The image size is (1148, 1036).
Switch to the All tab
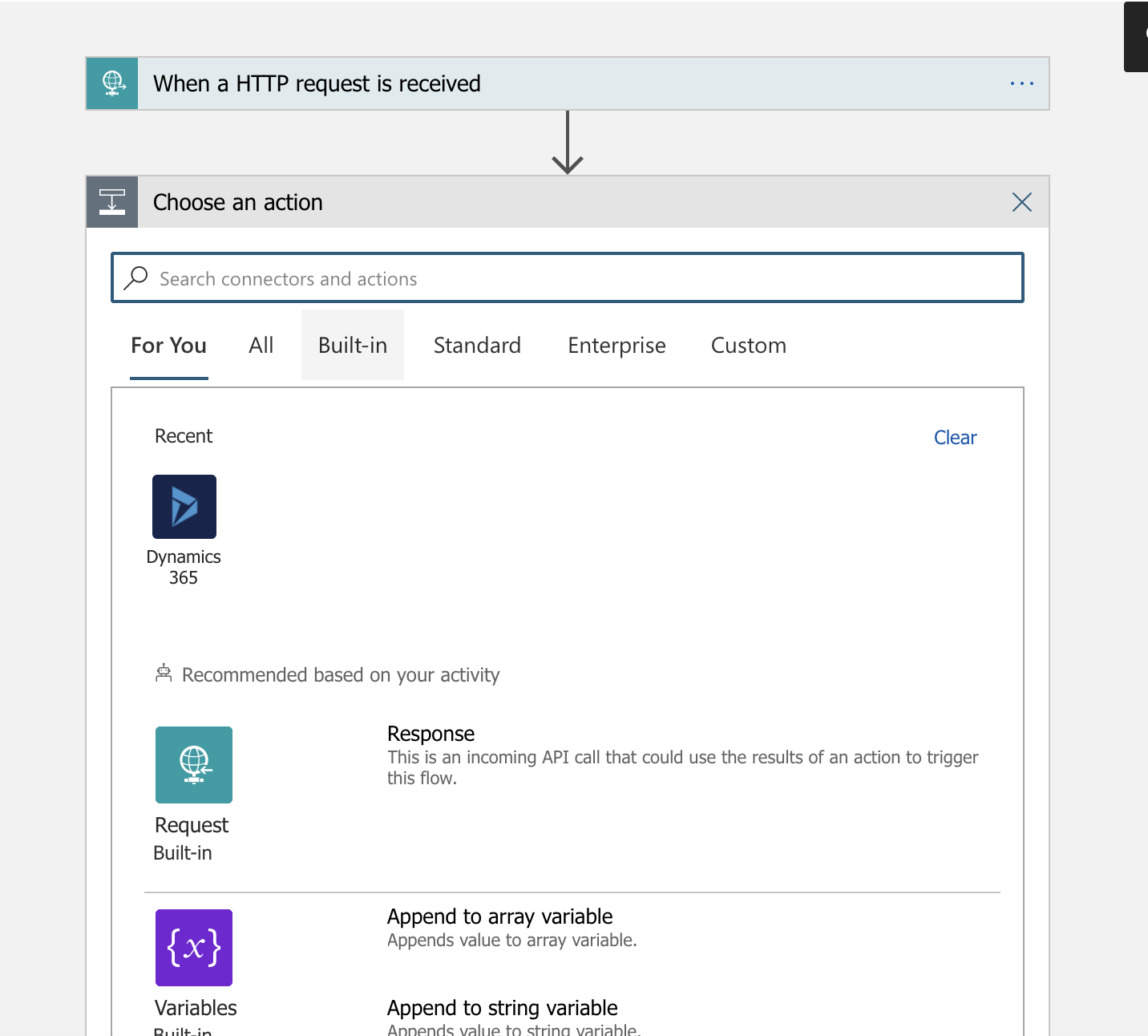pos(261,346)
